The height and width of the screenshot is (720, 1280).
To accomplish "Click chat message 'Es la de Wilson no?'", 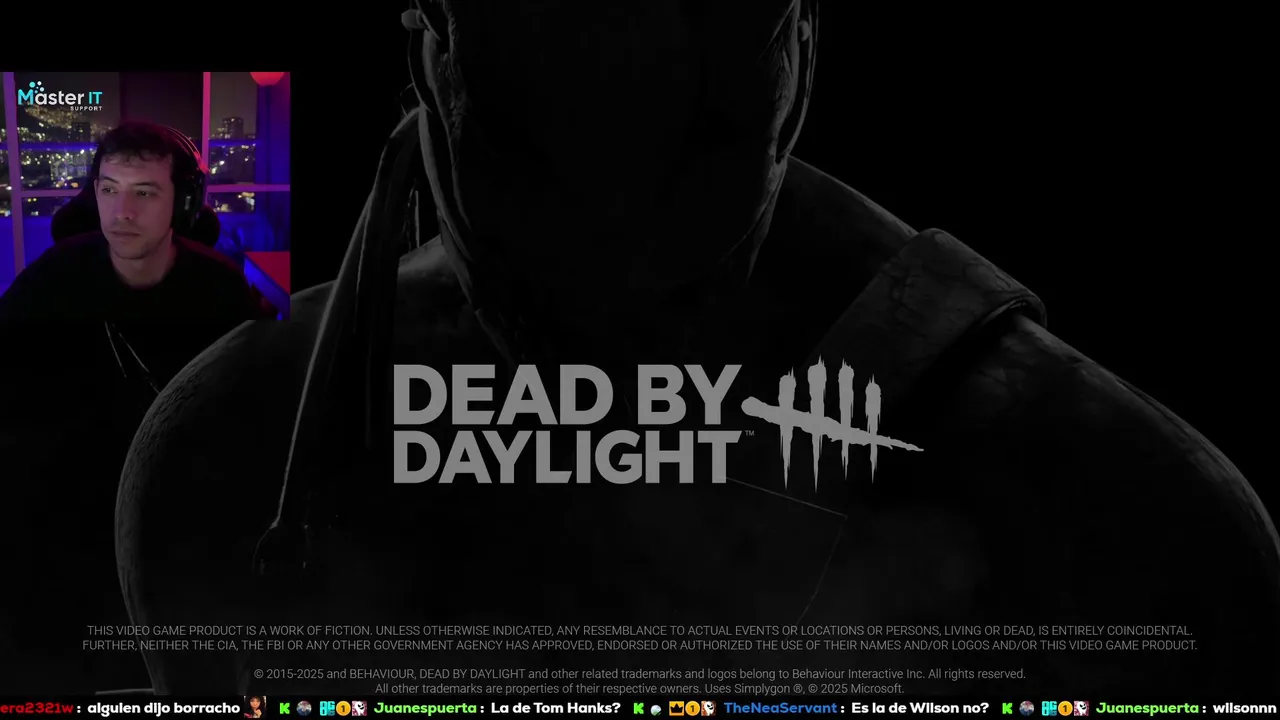I will pyautogui.click(x=920, y=708).
